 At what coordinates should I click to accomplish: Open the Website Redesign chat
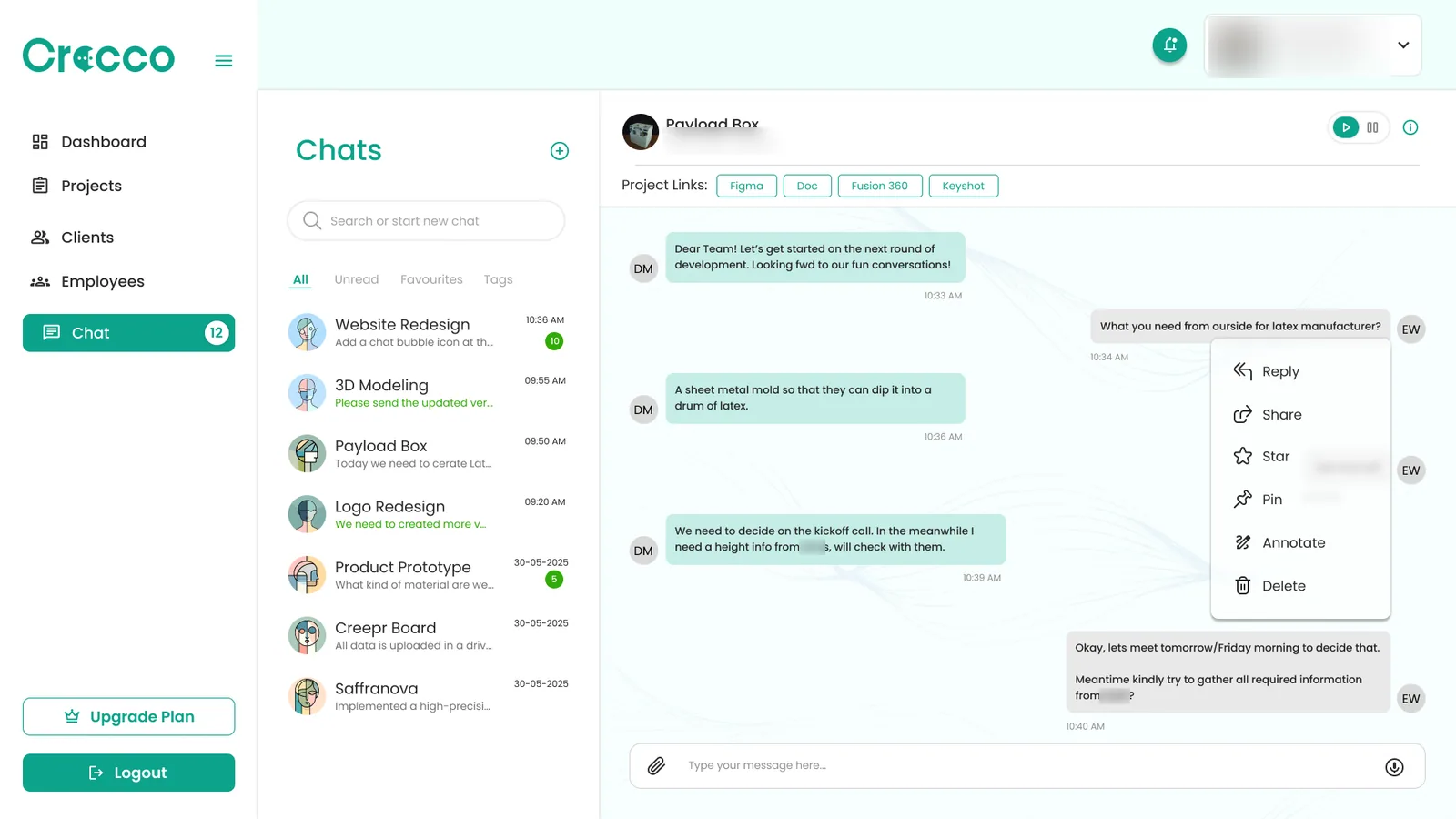tap(428, 333)
